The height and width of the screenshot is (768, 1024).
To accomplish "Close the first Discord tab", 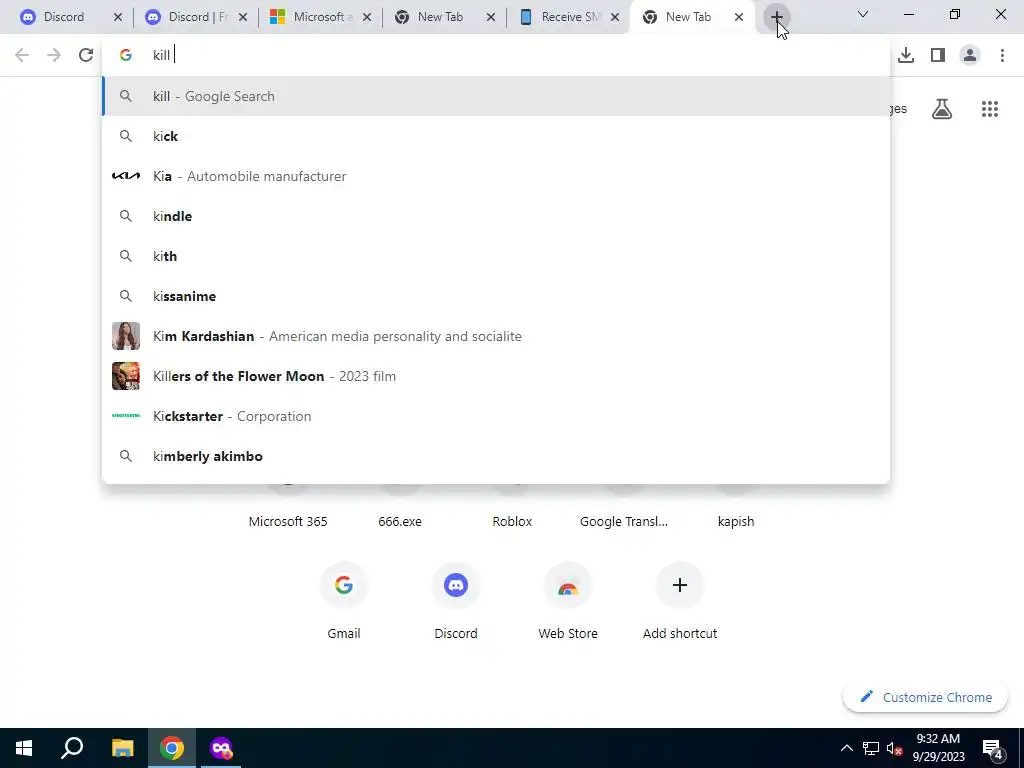I will pyautogui.click(x=118, y=18).
